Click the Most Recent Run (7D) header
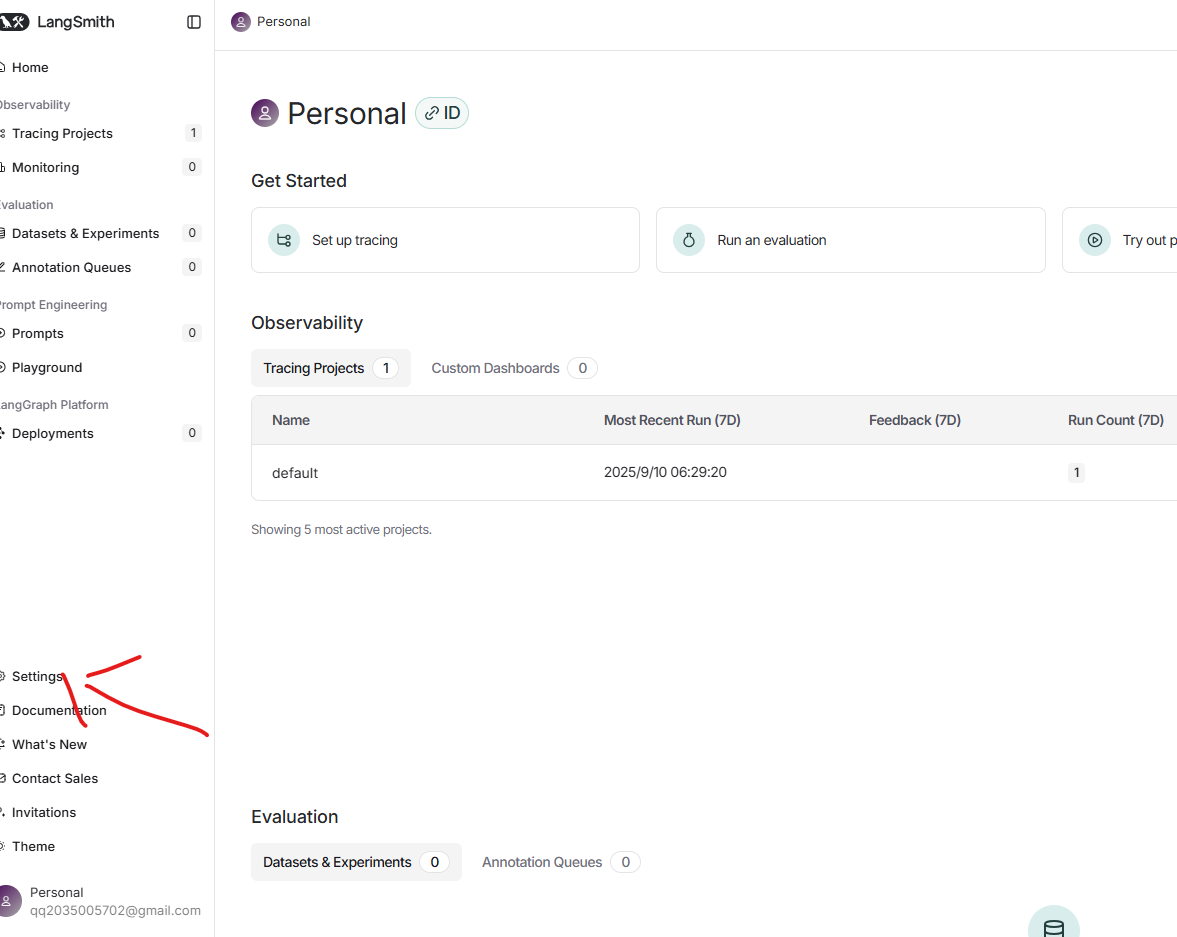 [672, 420]
